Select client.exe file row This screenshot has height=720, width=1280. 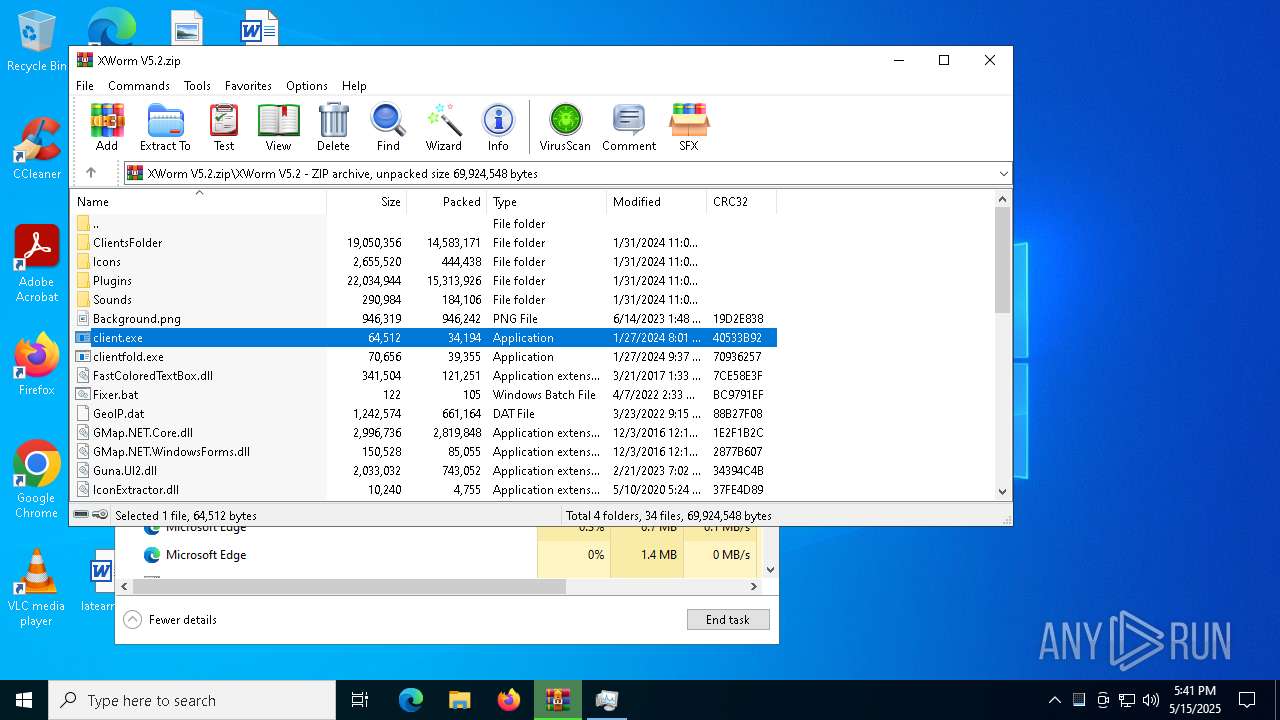click(425, 338)
